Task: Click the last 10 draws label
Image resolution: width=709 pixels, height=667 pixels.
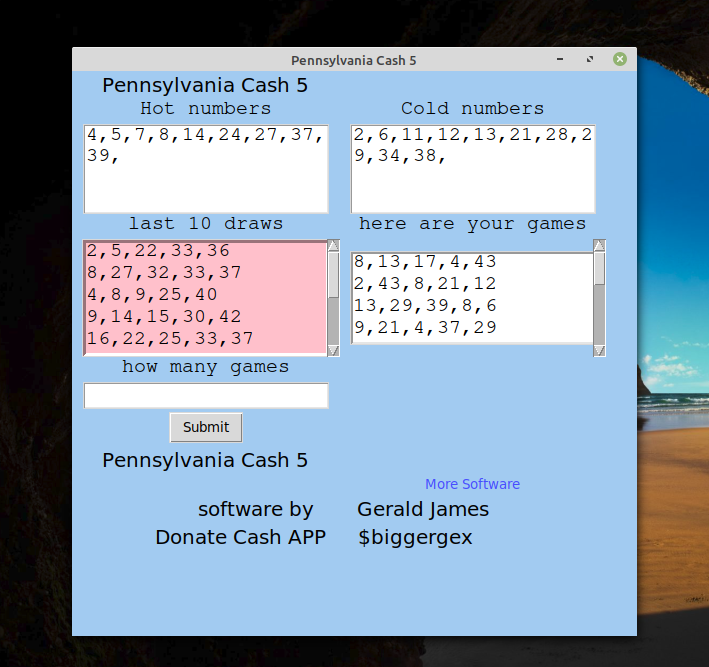Action: (x=206, y=223)
